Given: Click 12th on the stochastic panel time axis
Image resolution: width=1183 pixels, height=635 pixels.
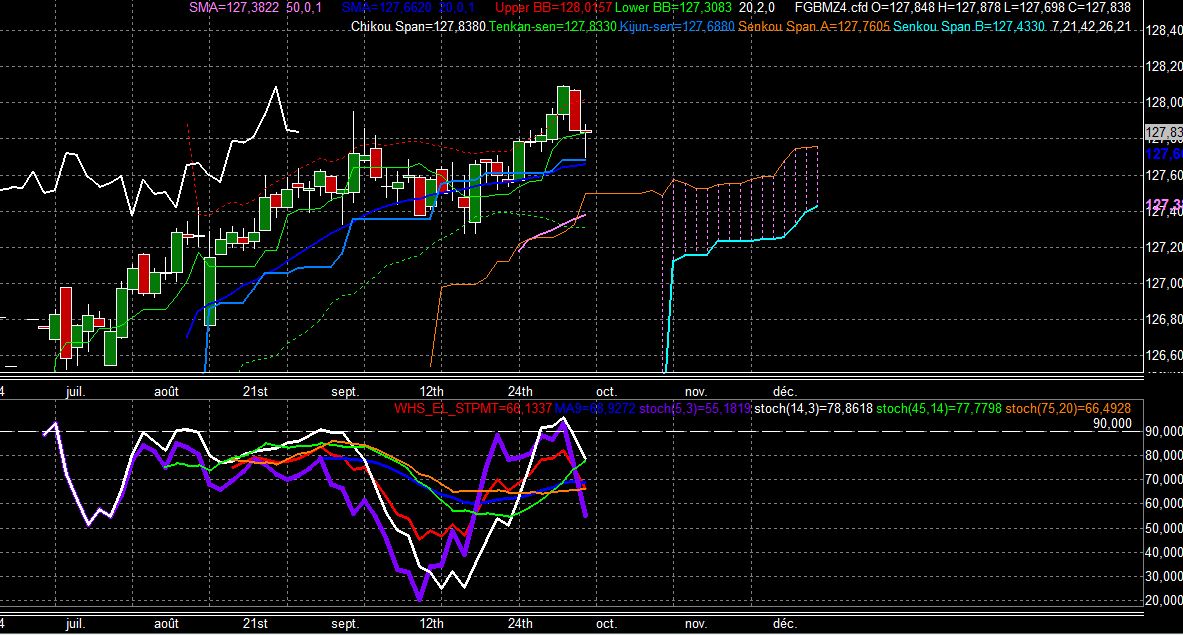Looking at the screenshot, I should tap(432, 624).
